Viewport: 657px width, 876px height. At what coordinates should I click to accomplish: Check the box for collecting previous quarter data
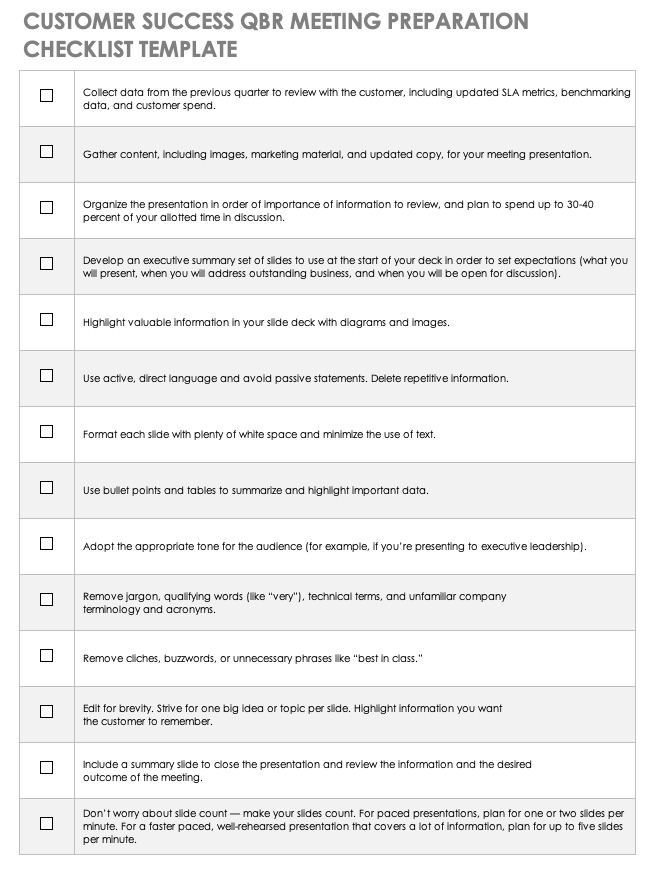(x=46, y=96)
